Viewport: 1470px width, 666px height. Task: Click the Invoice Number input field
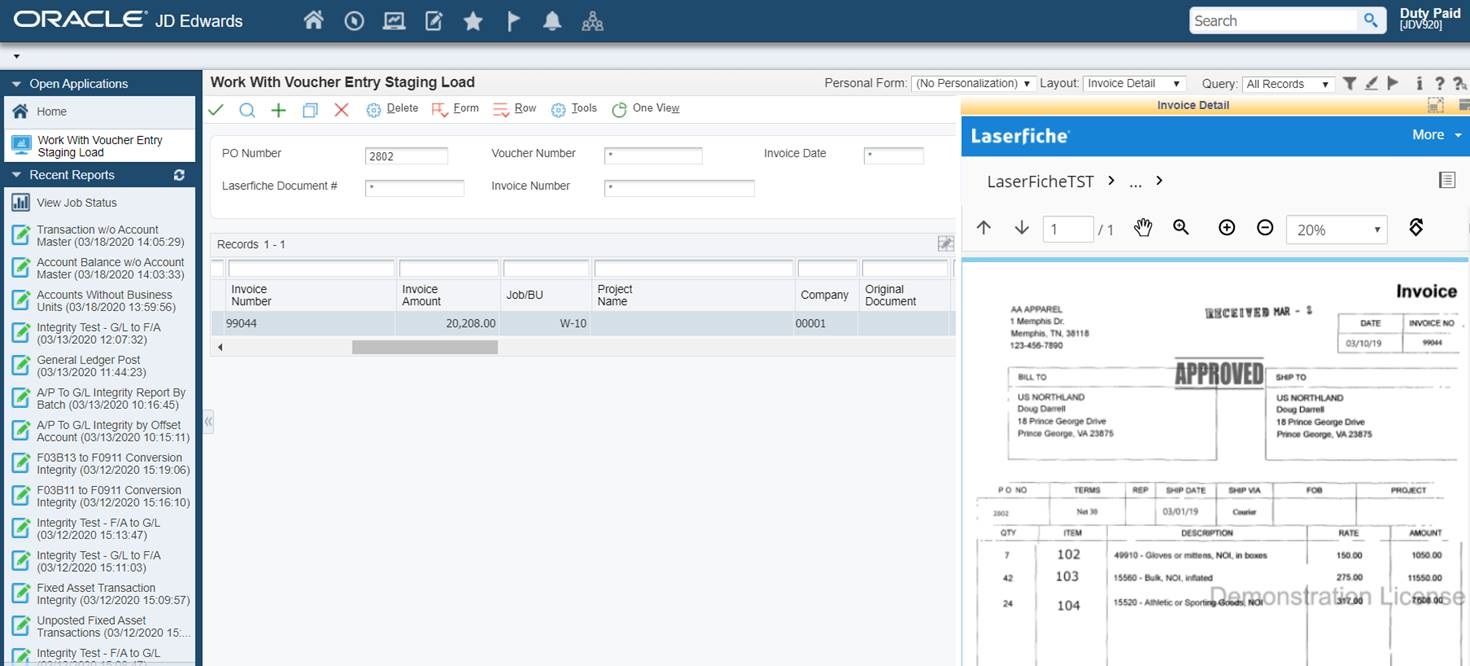(679, 188)
